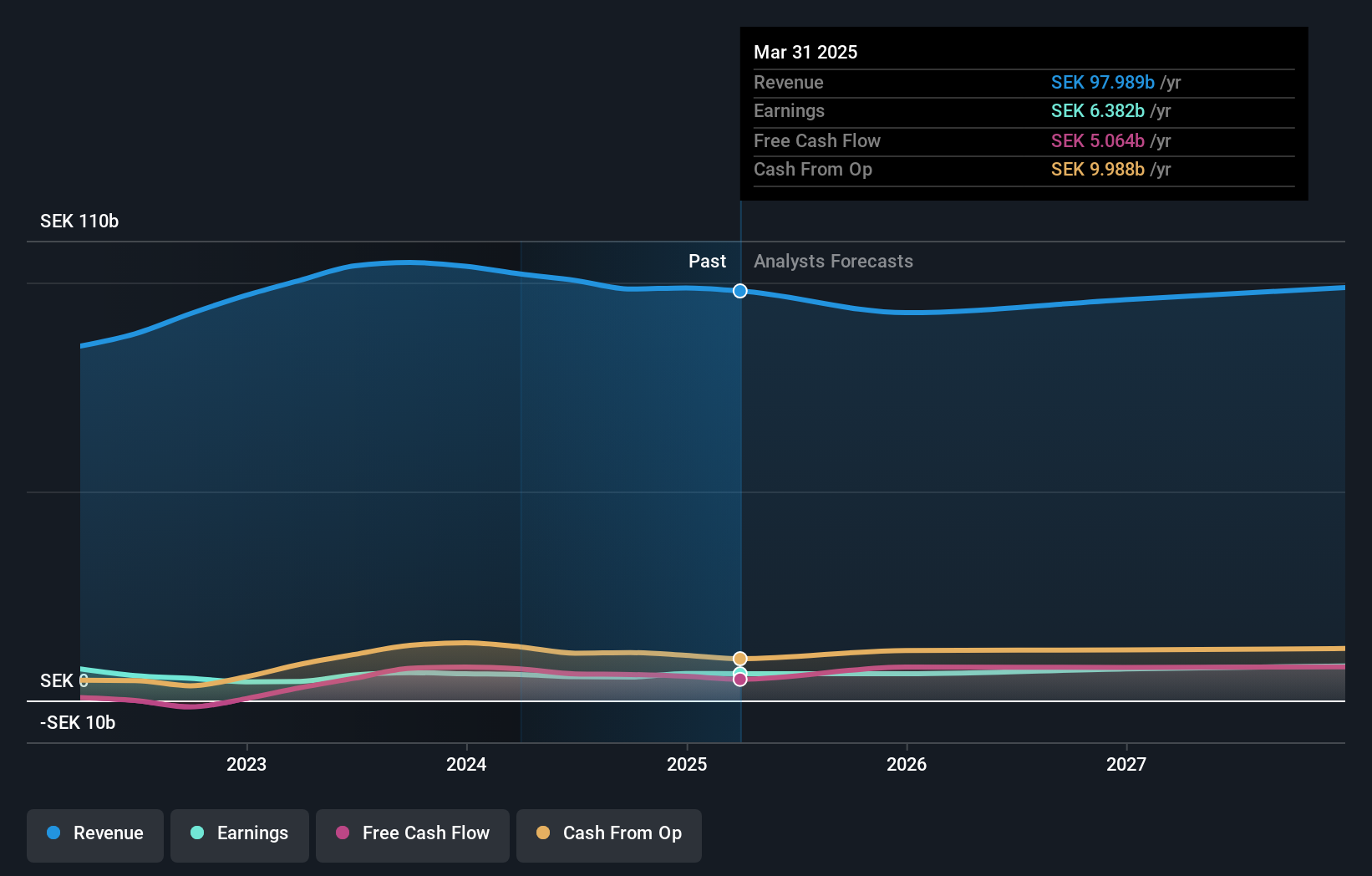Click the Earnings row label in tooltip
The image size is (1372, 876).
click(x=789, y=110)
